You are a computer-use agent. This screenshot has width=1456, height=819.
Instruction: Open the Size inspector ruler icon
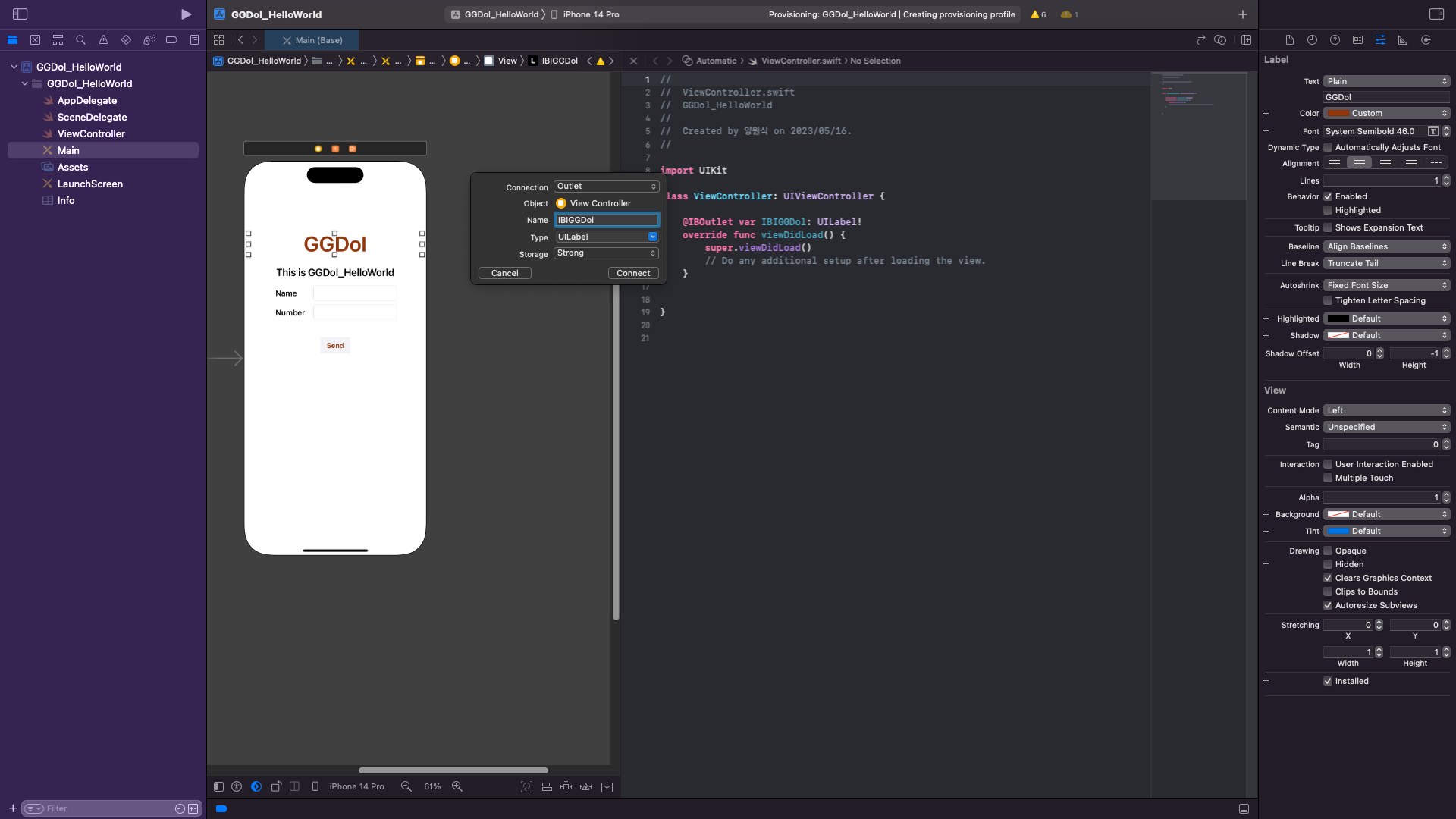pos(1403,40)
